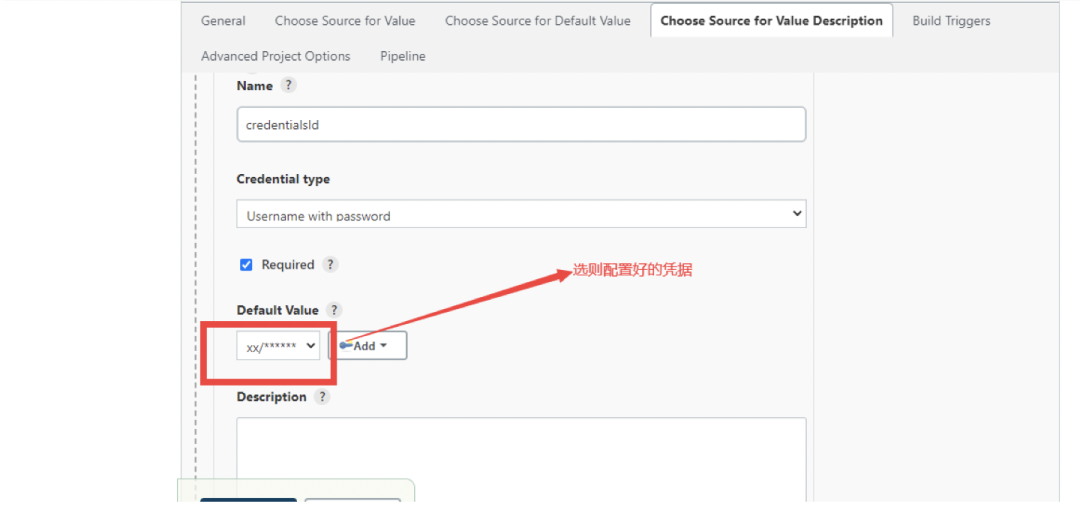Toggle the Required checkbox
Viewport: 1080px width, 513px height.
[x=246, y=265]
